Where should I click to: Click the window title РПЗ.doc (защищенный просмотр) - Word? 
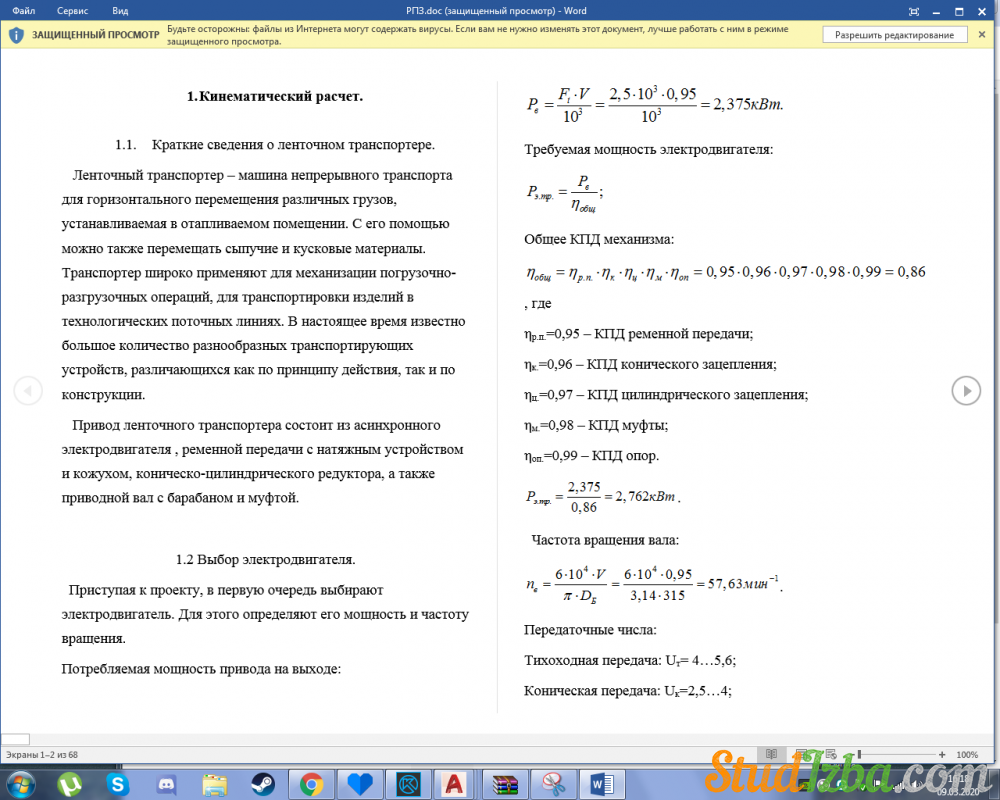pos(496,11)
